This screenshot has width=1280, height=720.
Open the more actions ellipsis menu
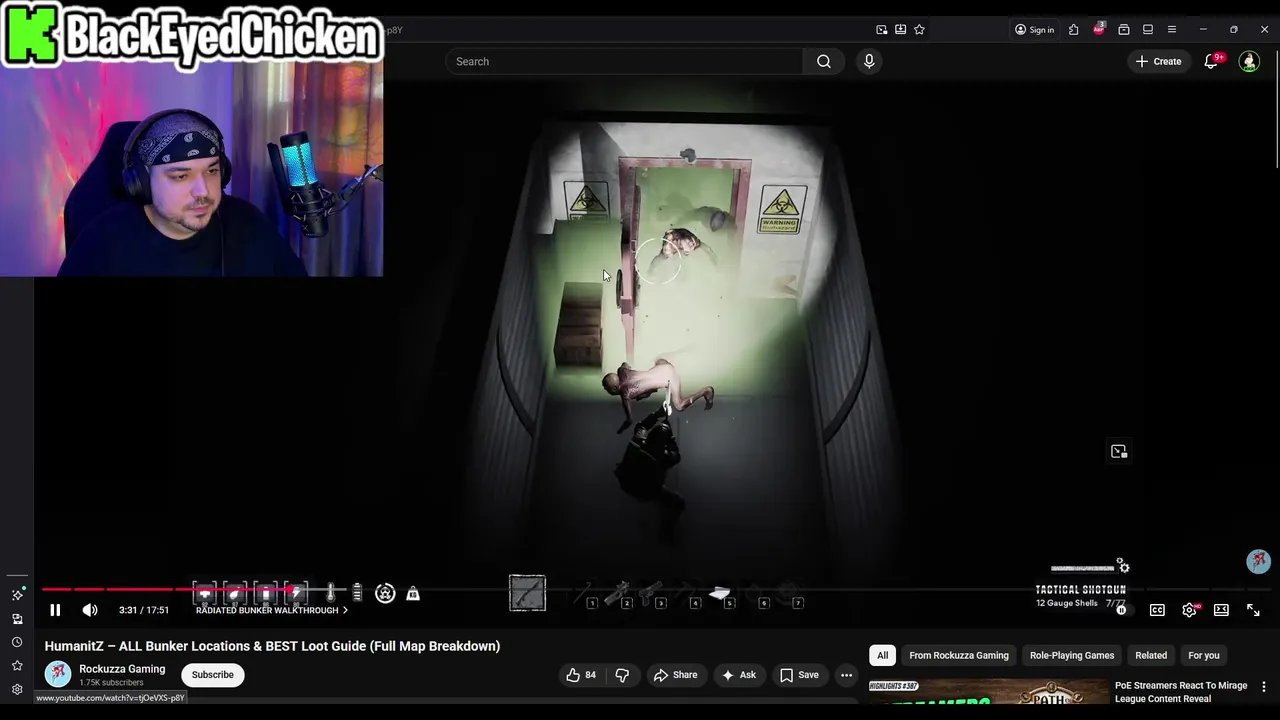point(846,675)
